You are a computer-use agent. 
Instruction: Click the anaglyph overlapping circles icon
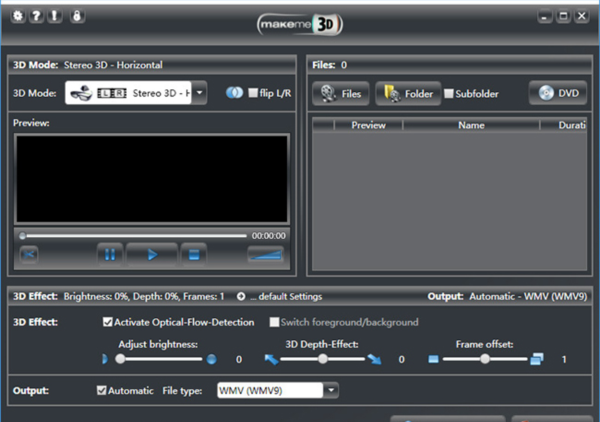pyautogui.click(x=234, y=93)
